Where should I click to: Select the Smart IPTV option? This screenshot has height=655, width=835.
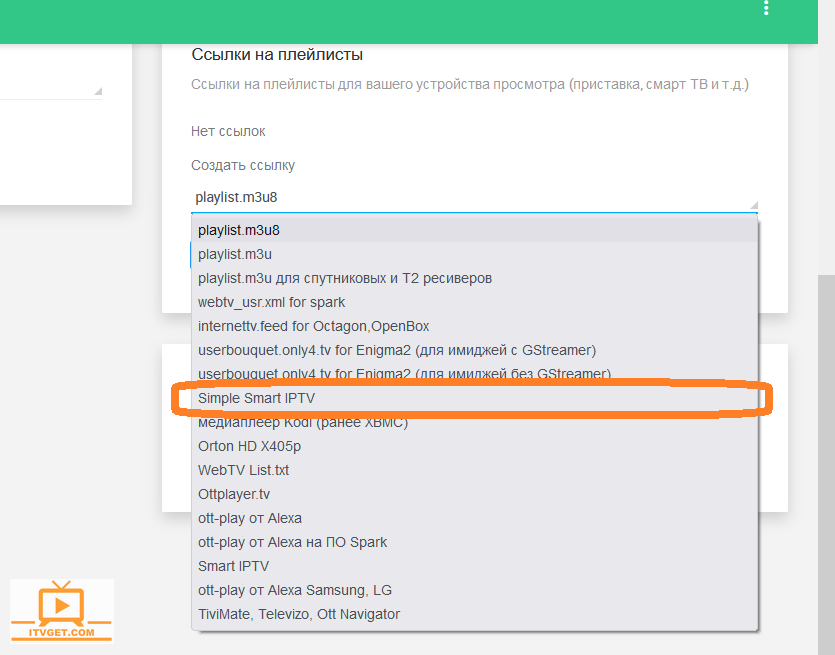pos(474,566)
